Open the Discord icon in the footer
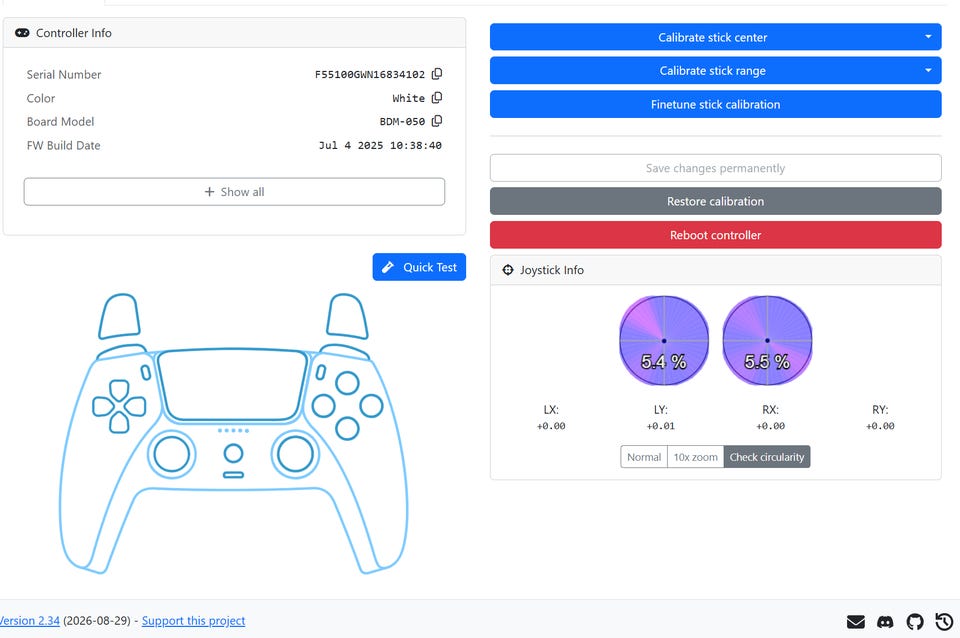 click(885, 622)
